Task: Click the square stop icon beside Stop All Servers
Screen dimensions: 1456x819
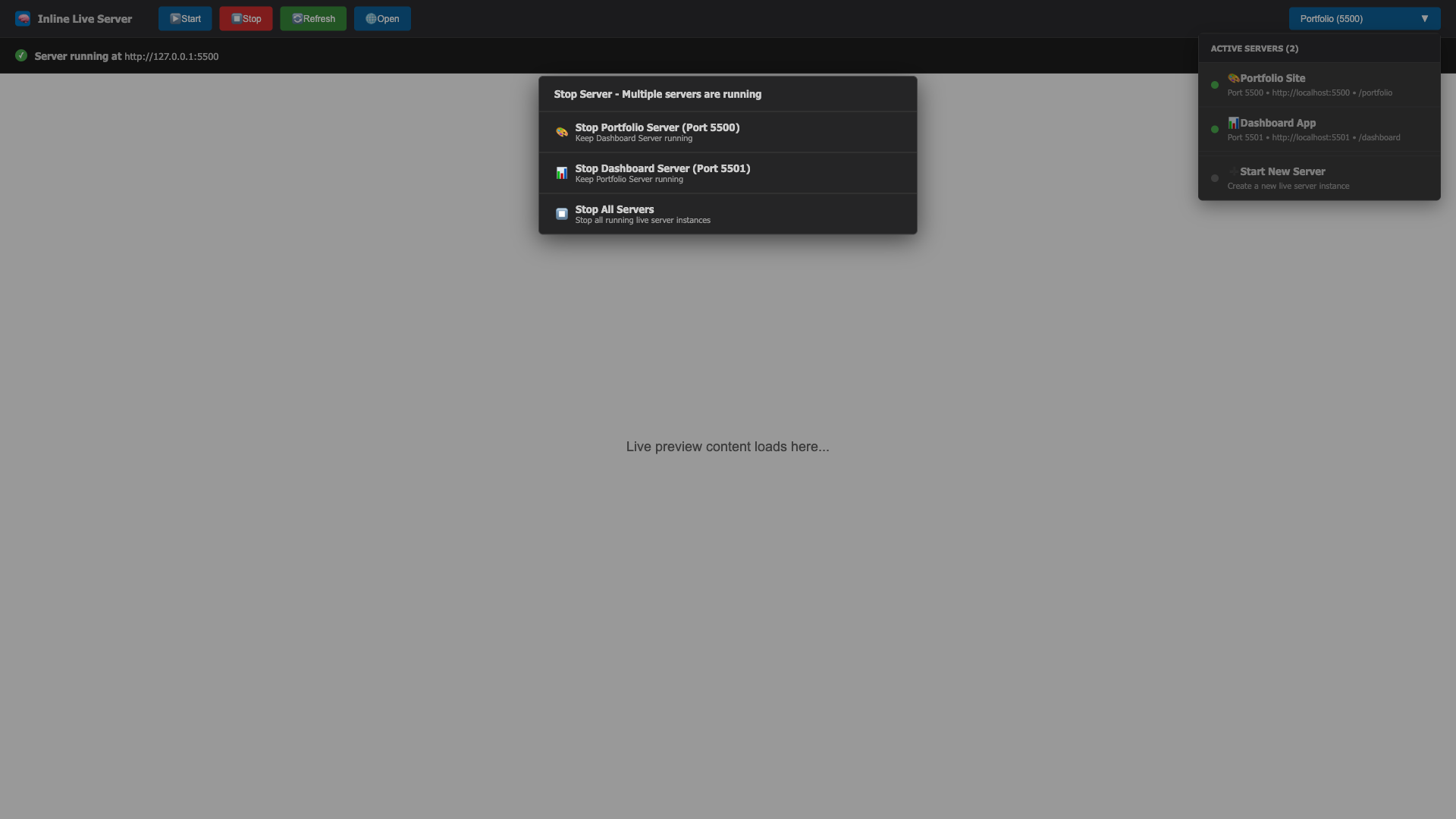Action: [x=561, y=214]
